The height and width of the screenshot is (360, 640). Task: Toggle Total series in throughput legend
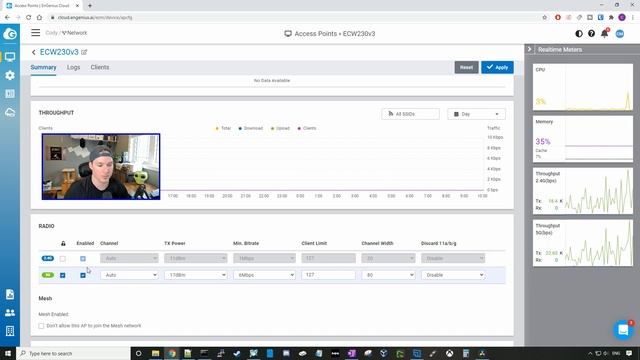pyautogui.click(x=223, y=128)
